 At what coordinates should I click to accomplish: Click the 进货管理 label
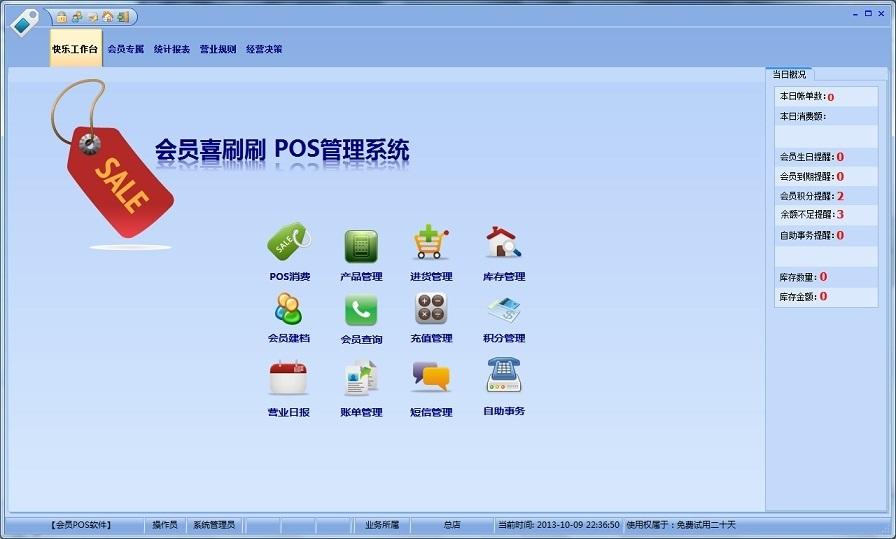pyautogui.click(x=431, y=277)
